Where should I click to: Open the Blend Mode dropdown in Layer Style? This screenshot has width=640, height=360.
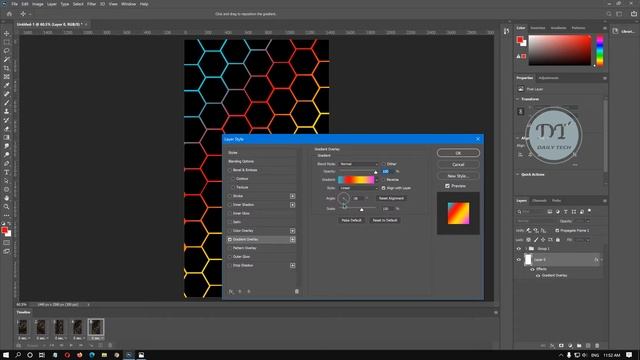pyautogui.click(x=358, y=164)
